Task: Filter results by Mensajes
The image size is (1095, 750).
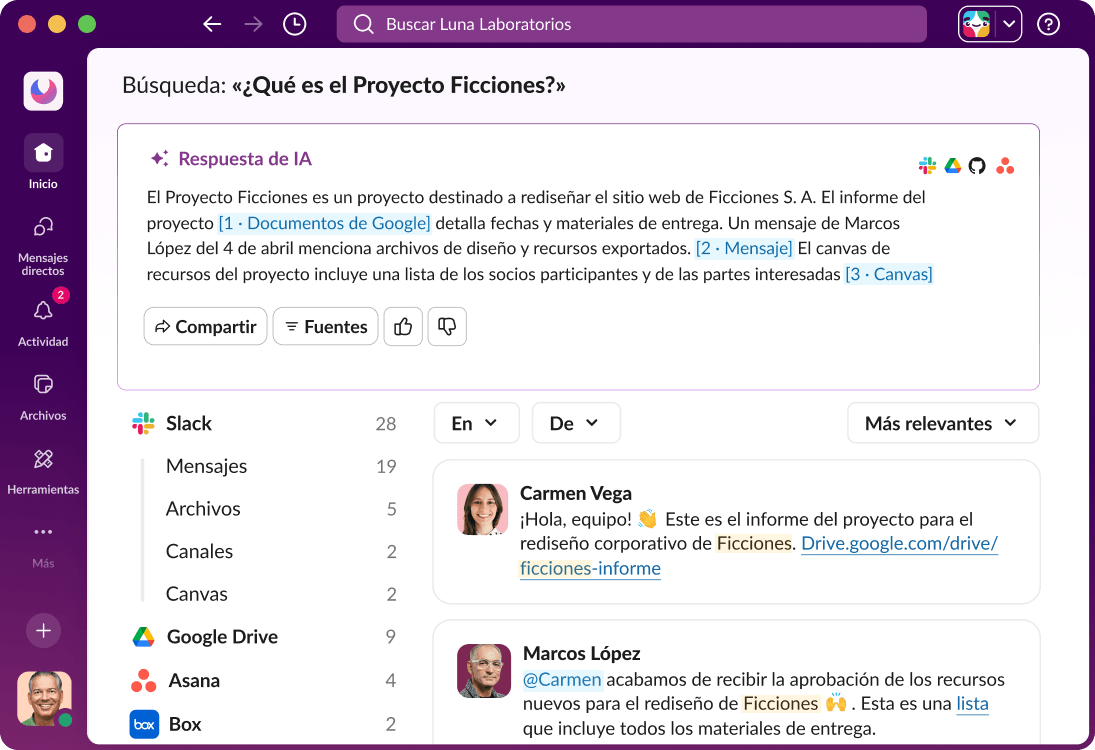Action: (205, 466)
